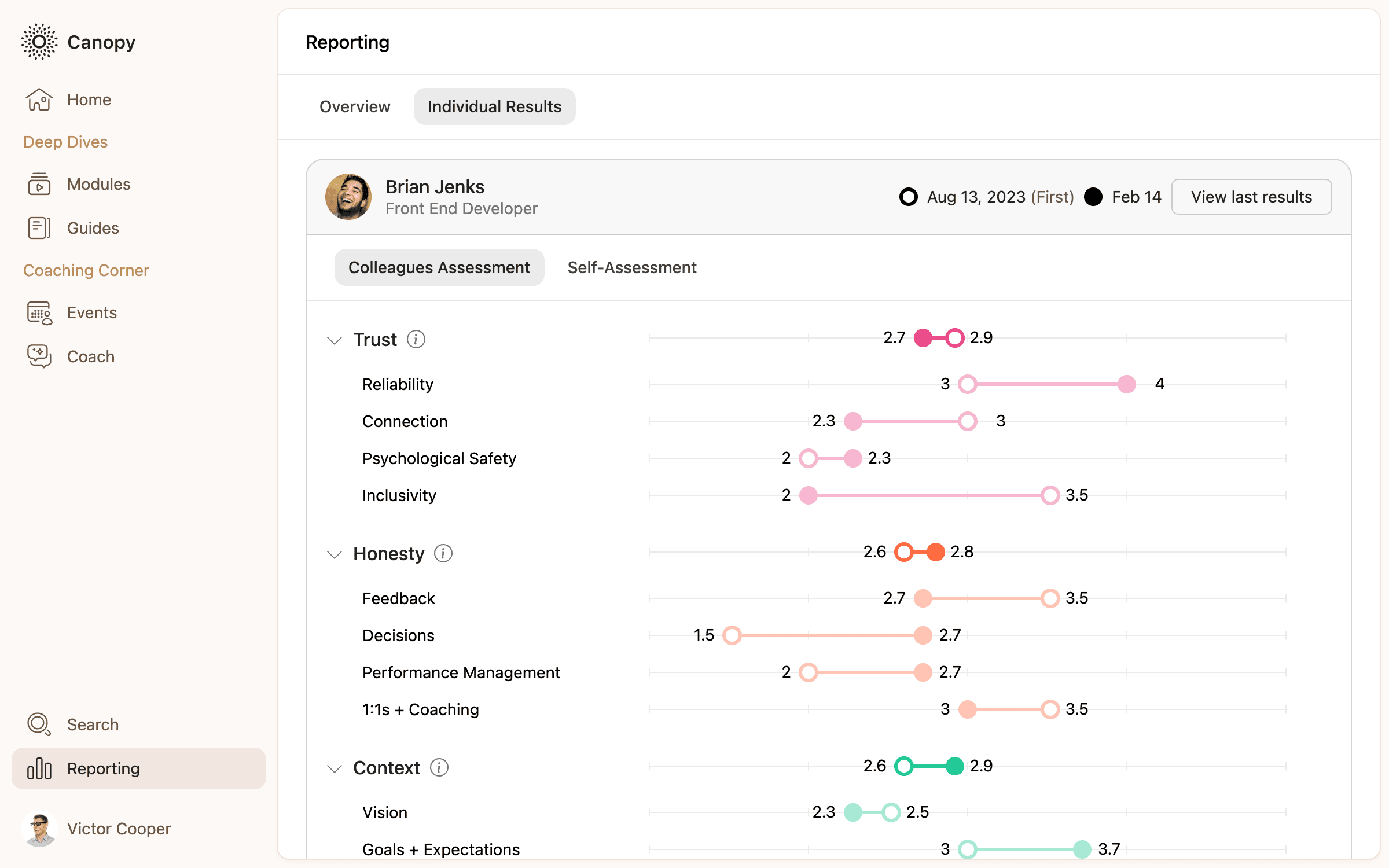The width and height of the screenshot is (1389, 868).
Task: Open the Trust info tooltip icon
Action: coord(416,339)
